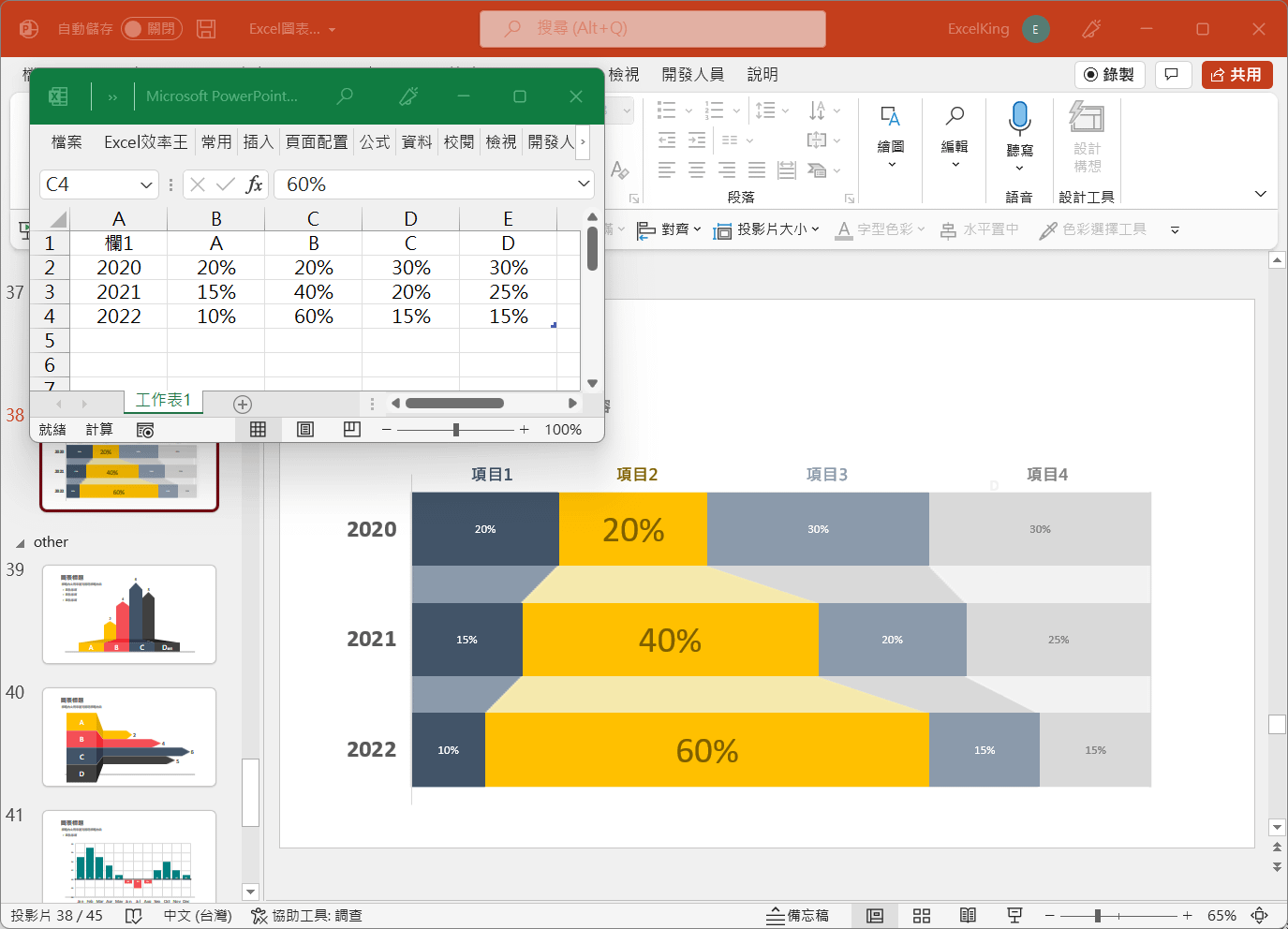
Task: Click the Dictate microphone icon
Action: coord(1019,119)
